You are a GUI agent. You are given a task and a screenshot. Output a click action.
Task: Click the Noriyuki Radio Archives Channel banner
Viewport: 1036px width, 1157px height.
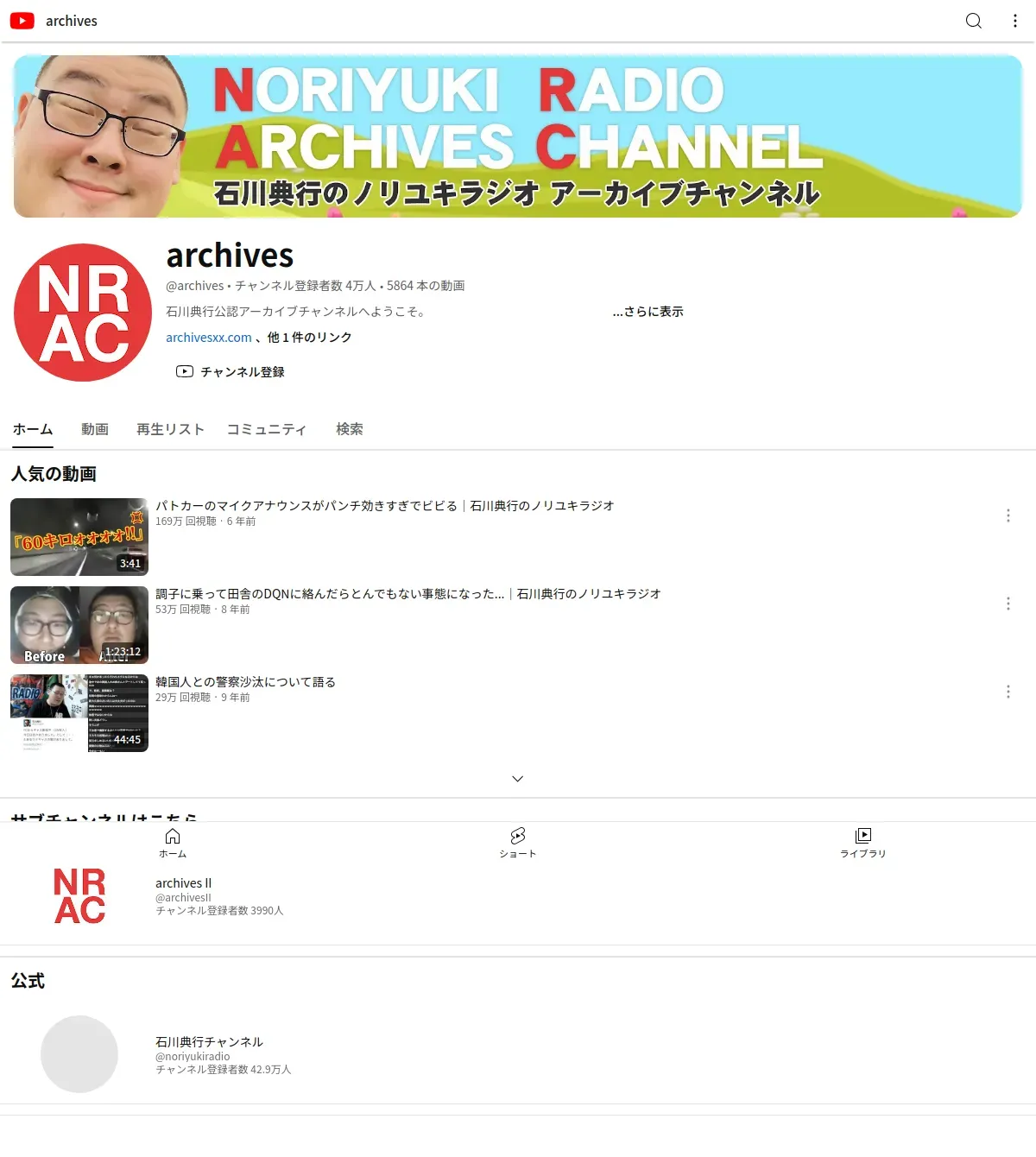click(518, 136)
